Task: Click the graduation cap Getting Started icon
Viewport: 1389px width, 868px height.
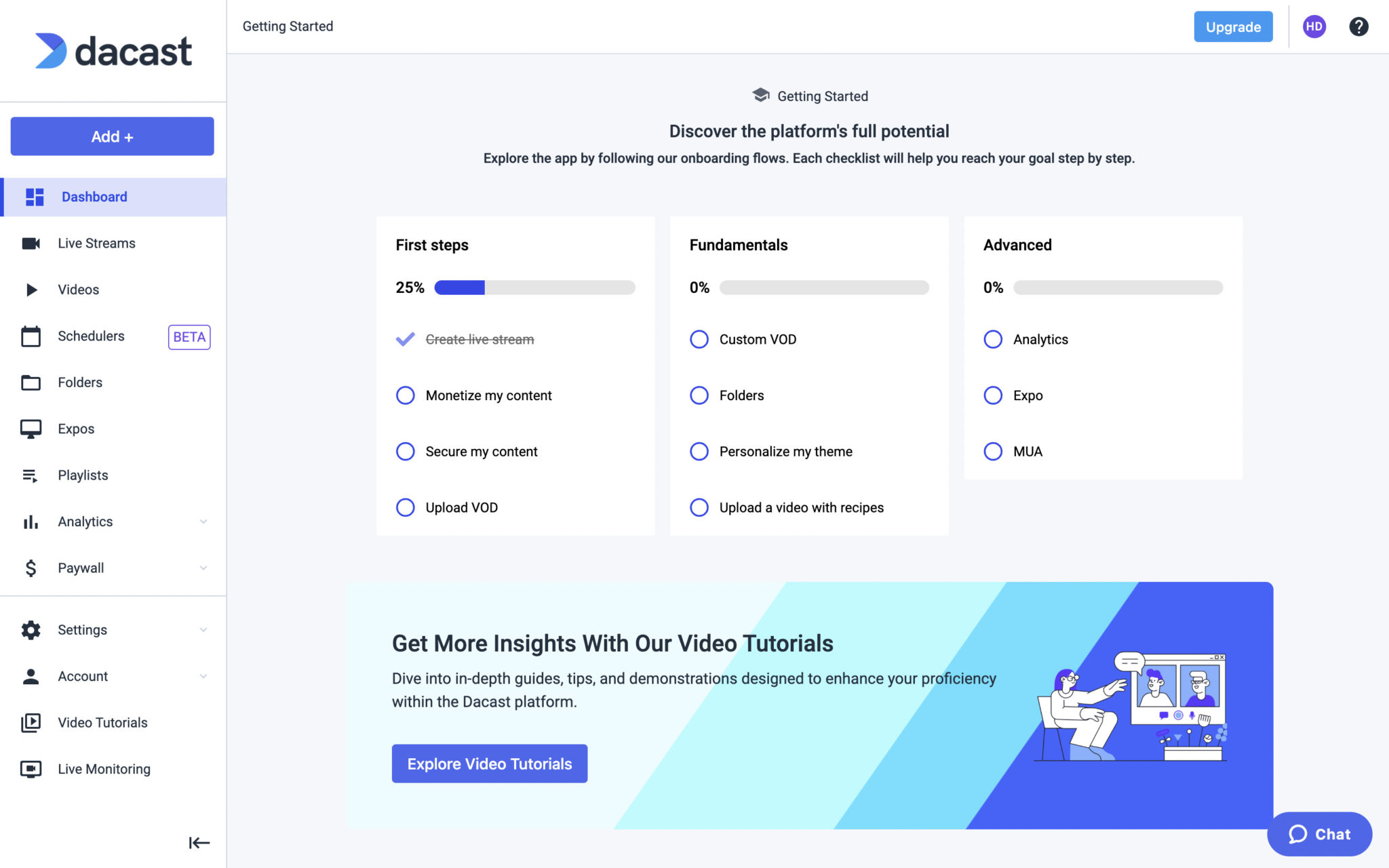Action: [x=761, y=96]
